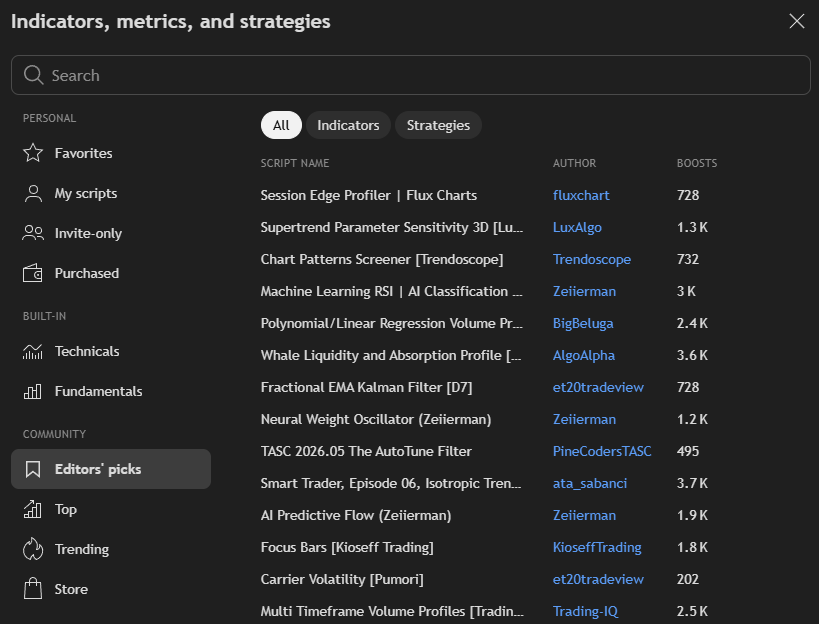Add Carrier Volatility [Pumori] script
The width and height of the screenshot is (819, 624).
click(342, 580)
